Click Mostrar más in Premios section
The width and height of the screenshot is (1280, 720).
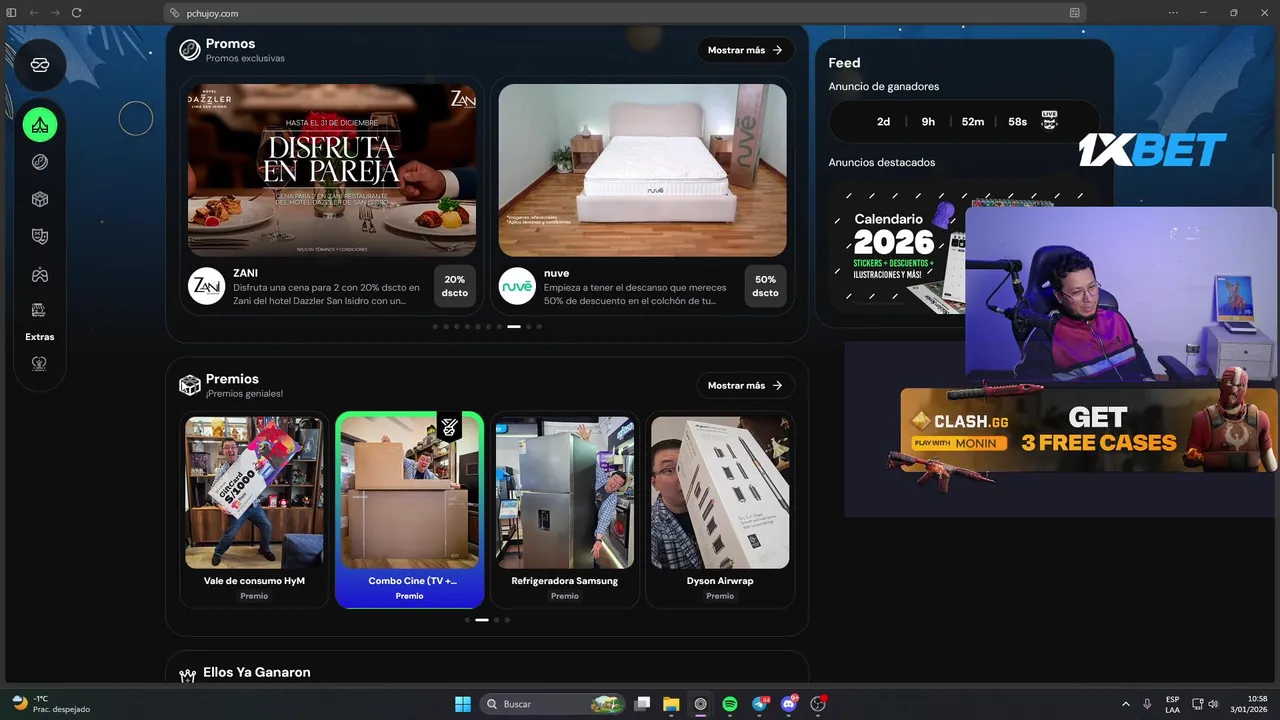point(745,385)
